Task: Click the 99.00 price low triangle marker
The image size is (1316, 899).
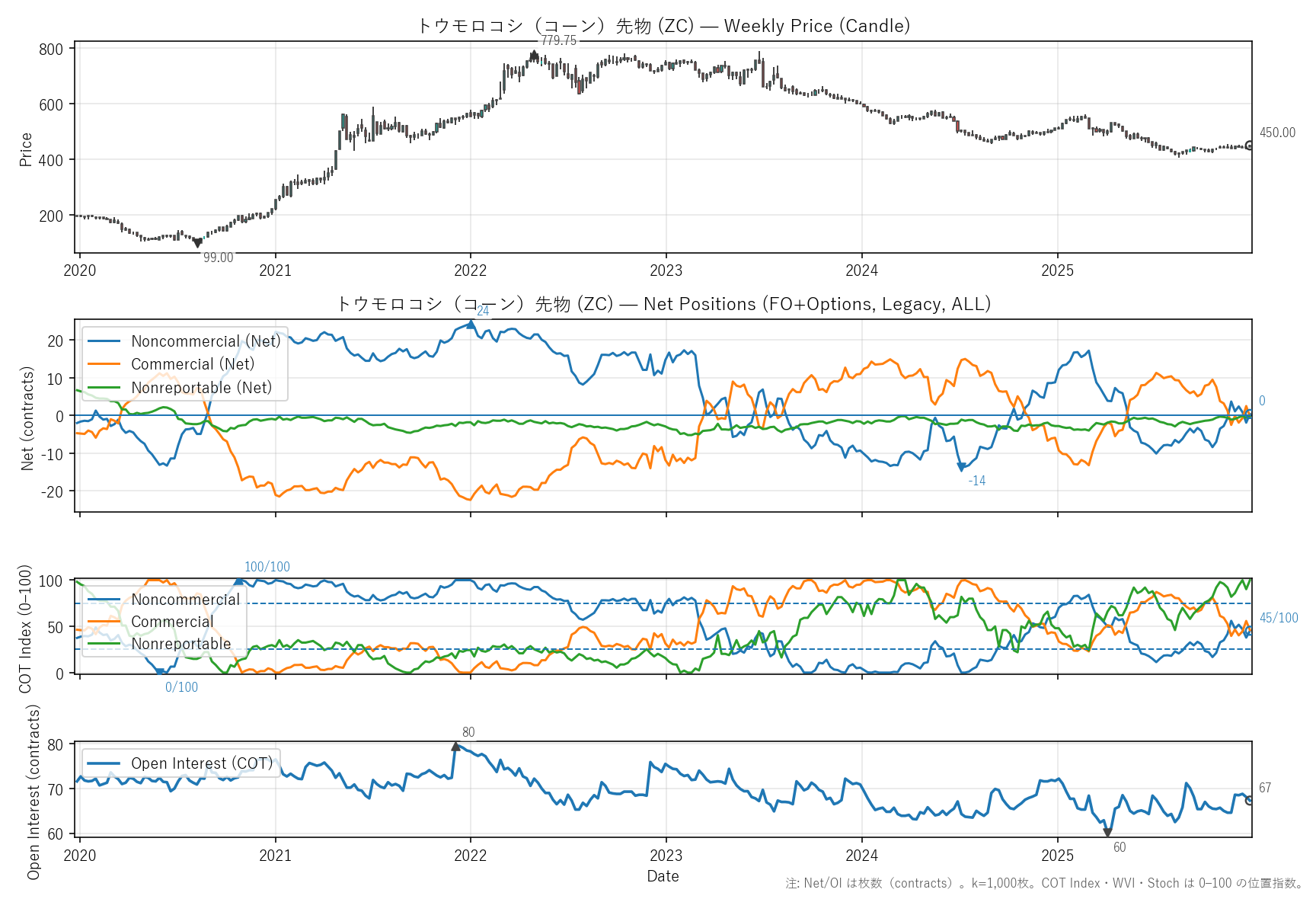Action: [197, 243]
